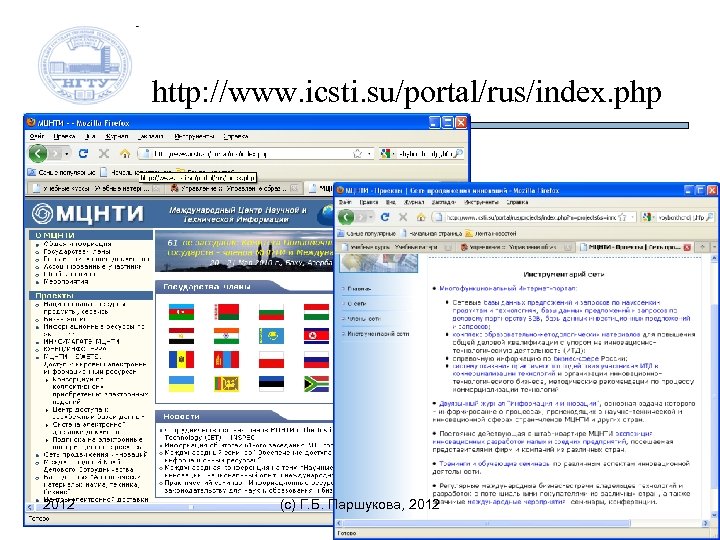This screenshot has width=720, height=540.
Task: Open Сеть продвижения инноваций sidebar link
Action: pyautogui.click(x=95, y=455)
